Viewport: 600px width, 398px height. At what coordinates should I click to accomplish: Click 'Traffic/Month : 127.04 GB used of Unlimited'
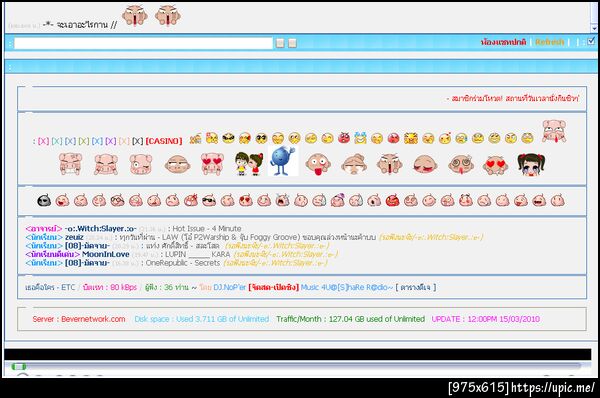[x=351, y=319]
